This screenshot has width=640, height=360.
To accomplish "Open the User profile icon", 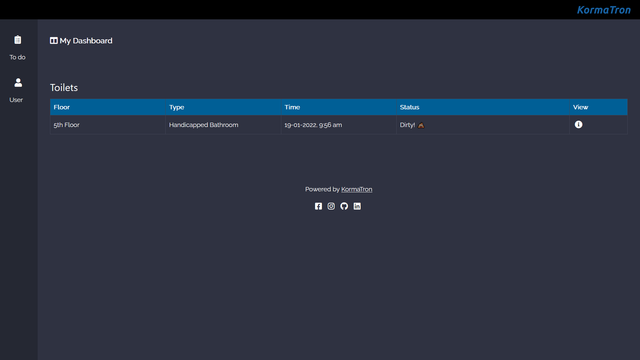I will point(18,82).
